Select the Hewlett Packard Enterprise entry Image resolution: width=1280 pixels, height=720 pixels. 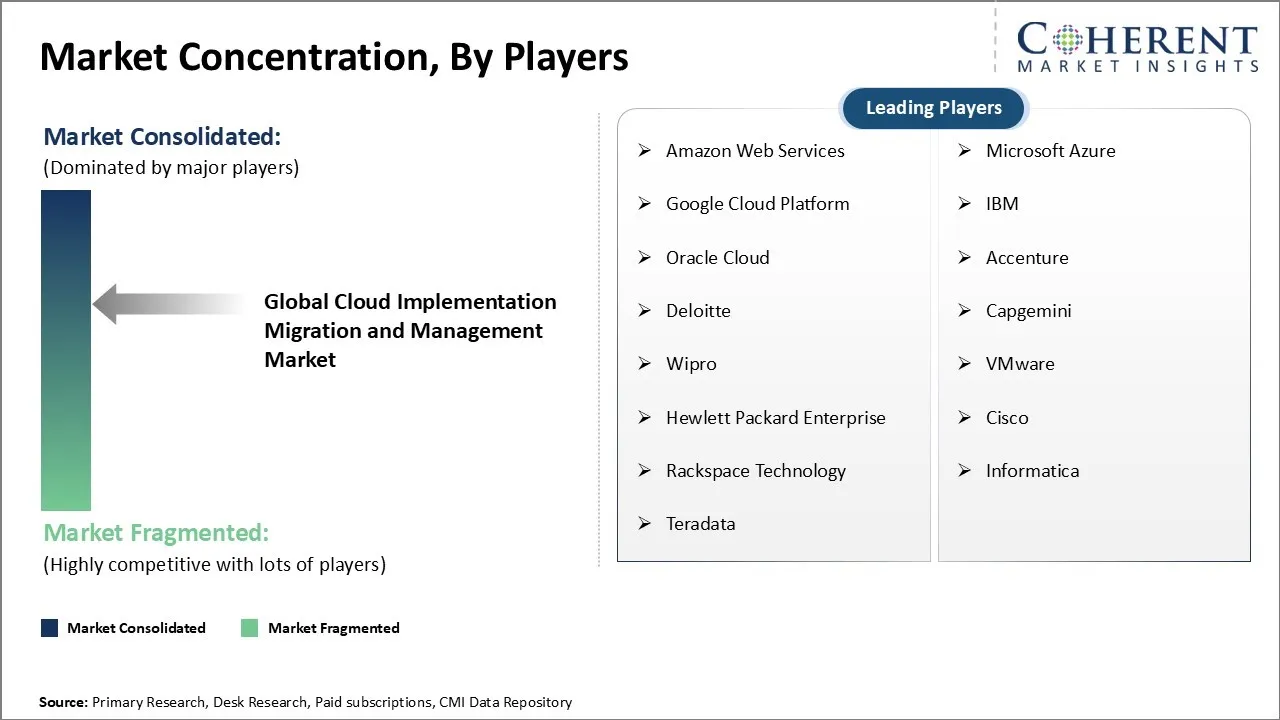(775, 418)
